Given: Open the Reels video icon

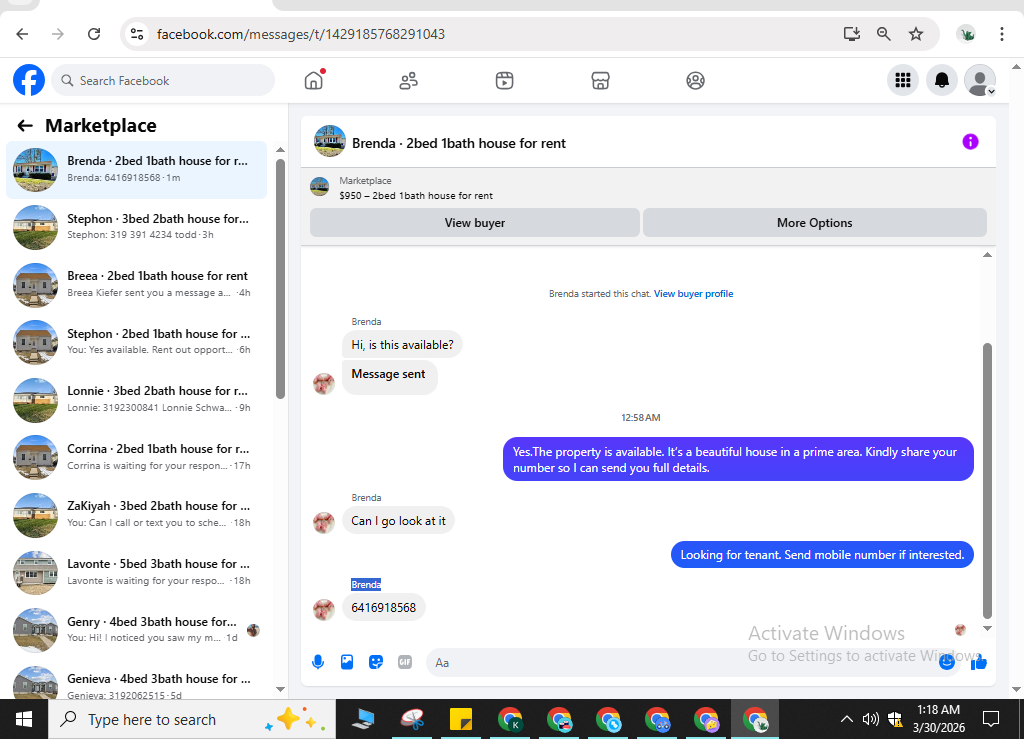Looking at the screenshot, I should point(504,81).
